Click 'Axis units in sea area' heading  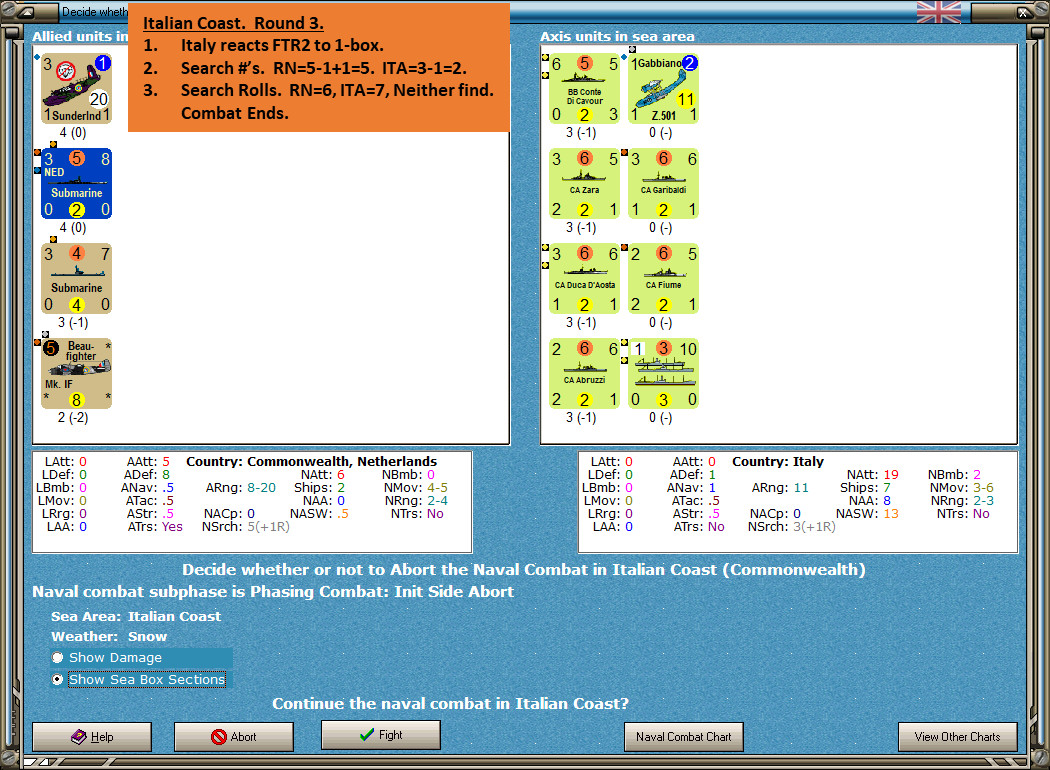(x=617, y=36)
